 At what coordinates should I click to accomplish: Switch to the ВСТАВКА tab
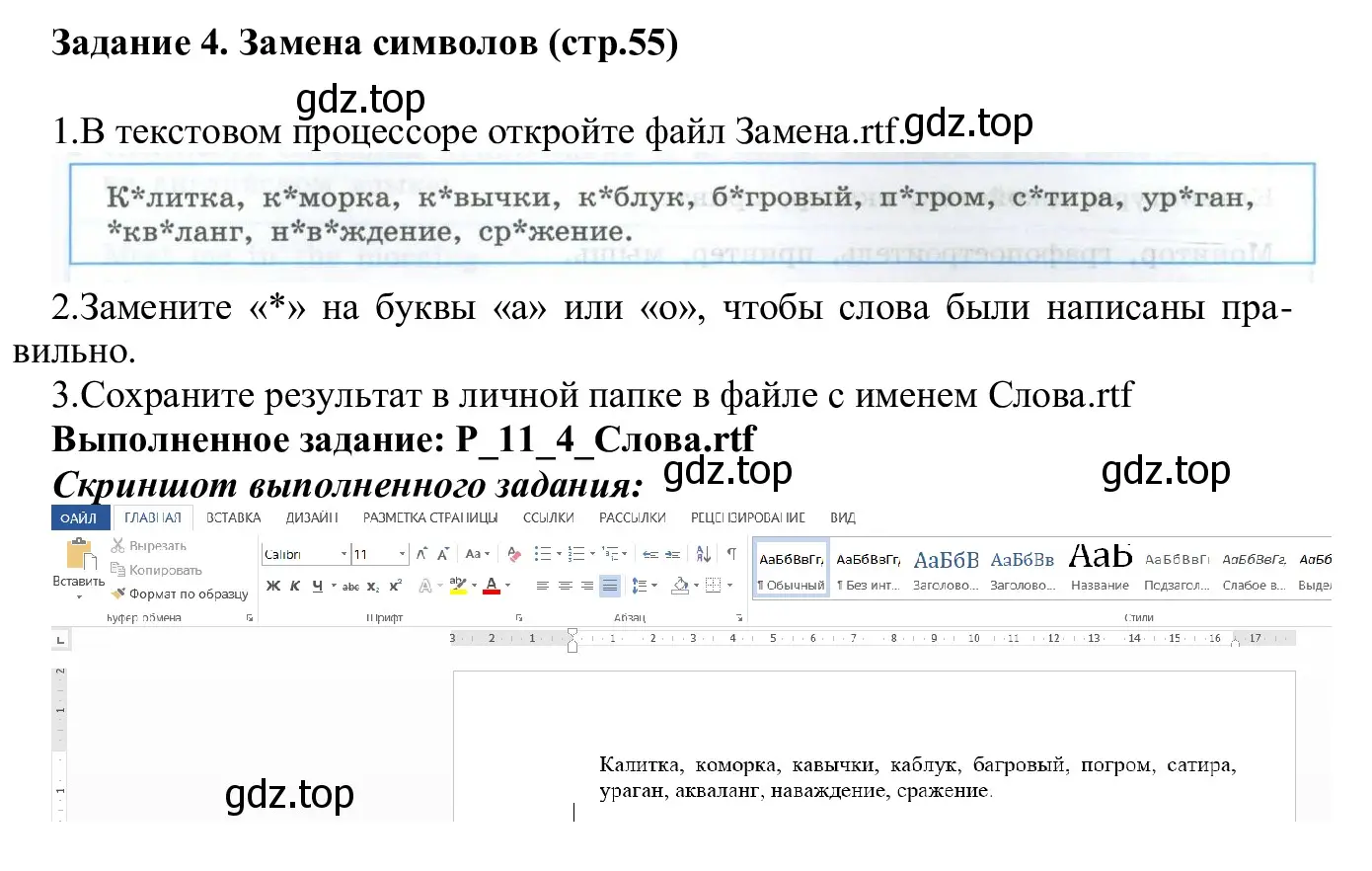(x=234, y=518)
